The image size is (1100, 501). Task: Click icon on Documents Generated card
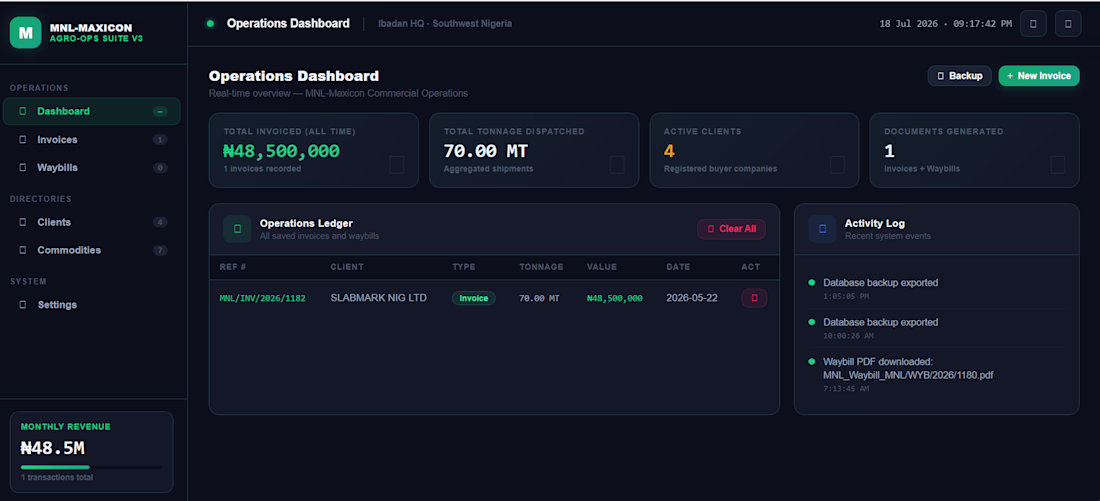click(1058, 165)
